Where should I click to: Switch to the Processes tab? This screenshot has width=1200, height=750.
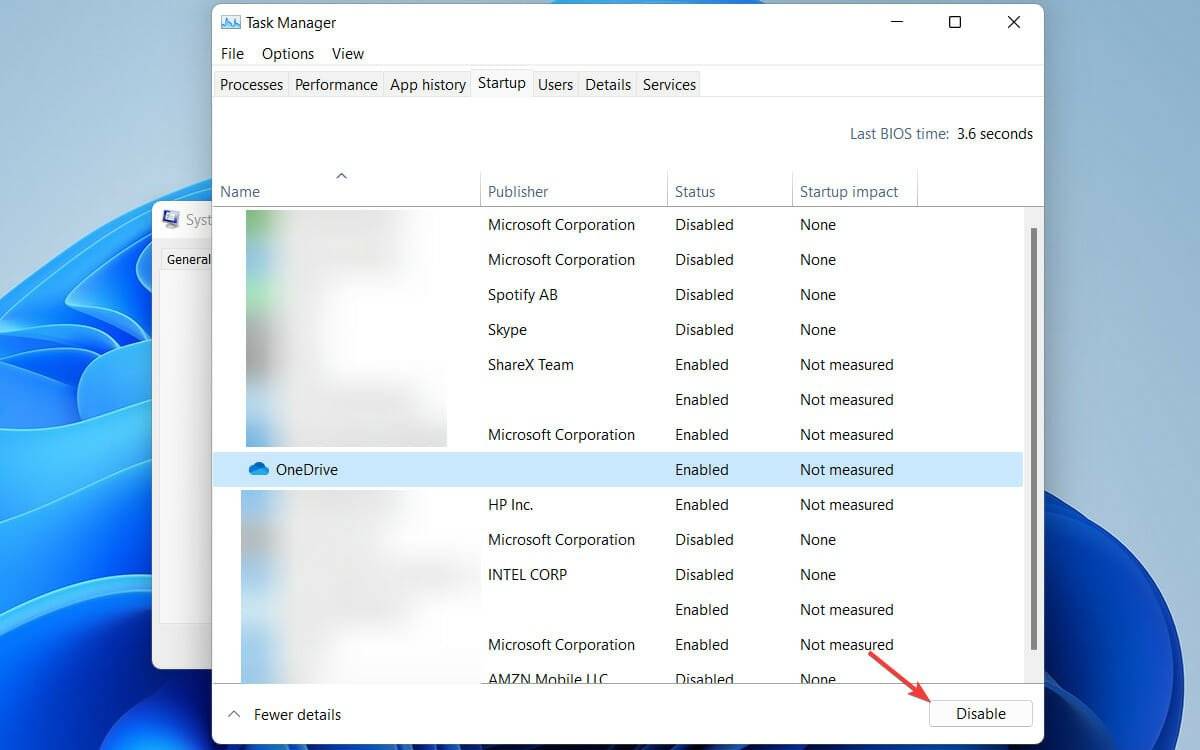251,84
